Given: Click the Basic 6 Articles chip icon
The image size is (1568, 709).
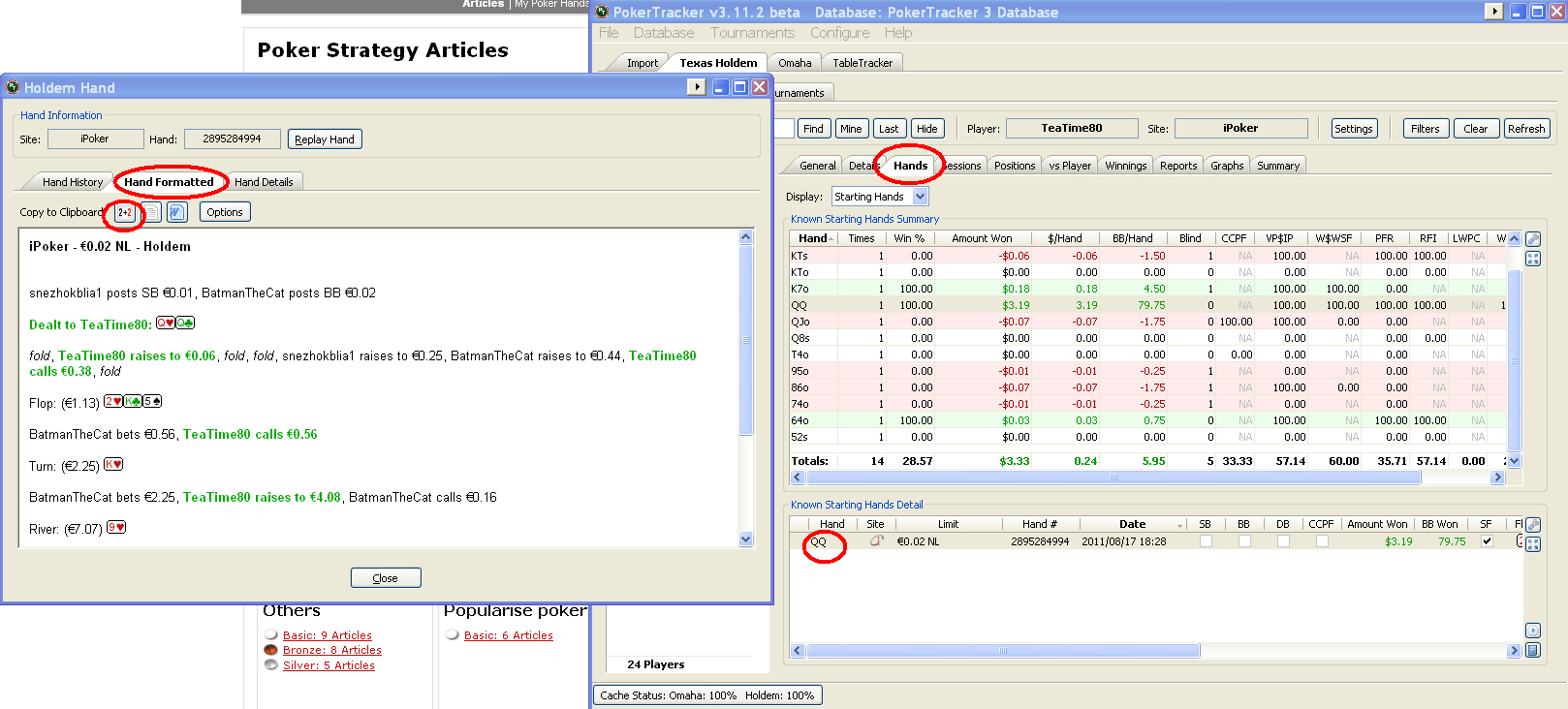Looking at the screenshot, I should (x=453, y=635).
